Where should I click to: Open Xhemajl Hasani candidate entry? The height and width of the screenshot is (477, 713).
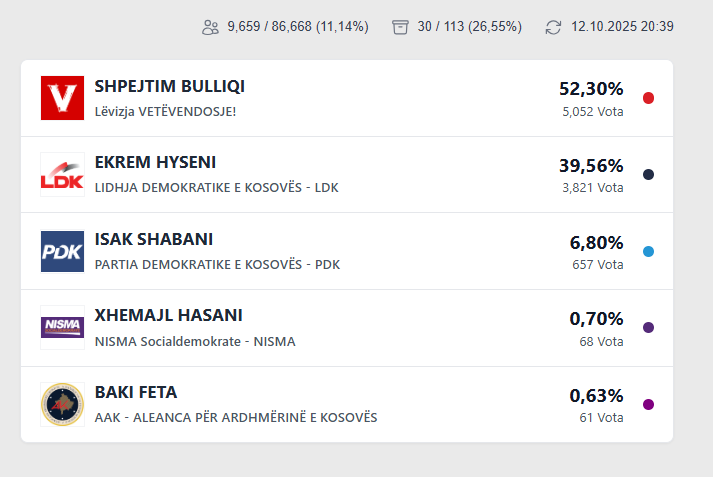coord(168,316)
